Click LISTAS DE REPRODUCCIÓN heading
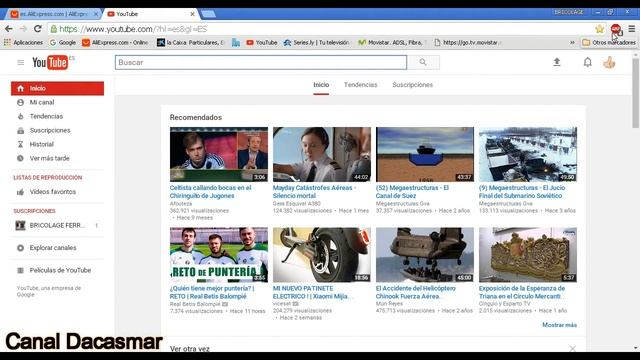Viewport: 640px width, 360px height. pyautogui.click(x=48, y=178)
